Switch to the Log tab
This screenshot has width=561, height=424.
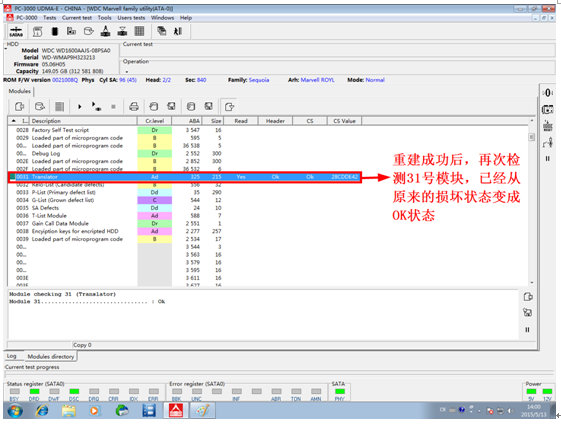tap(12, 356)
